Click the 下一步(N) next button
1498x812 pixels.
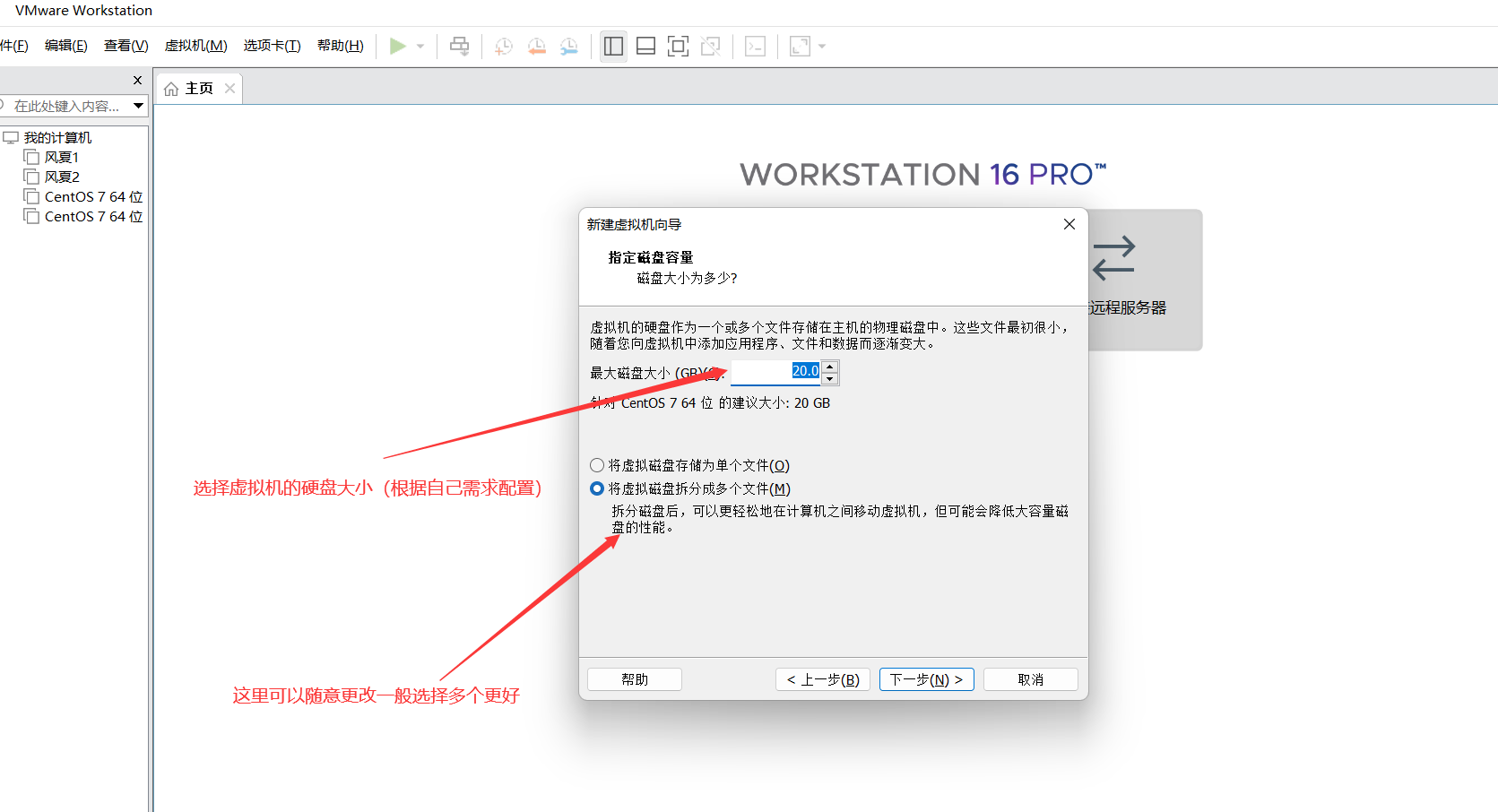[927, 679]
